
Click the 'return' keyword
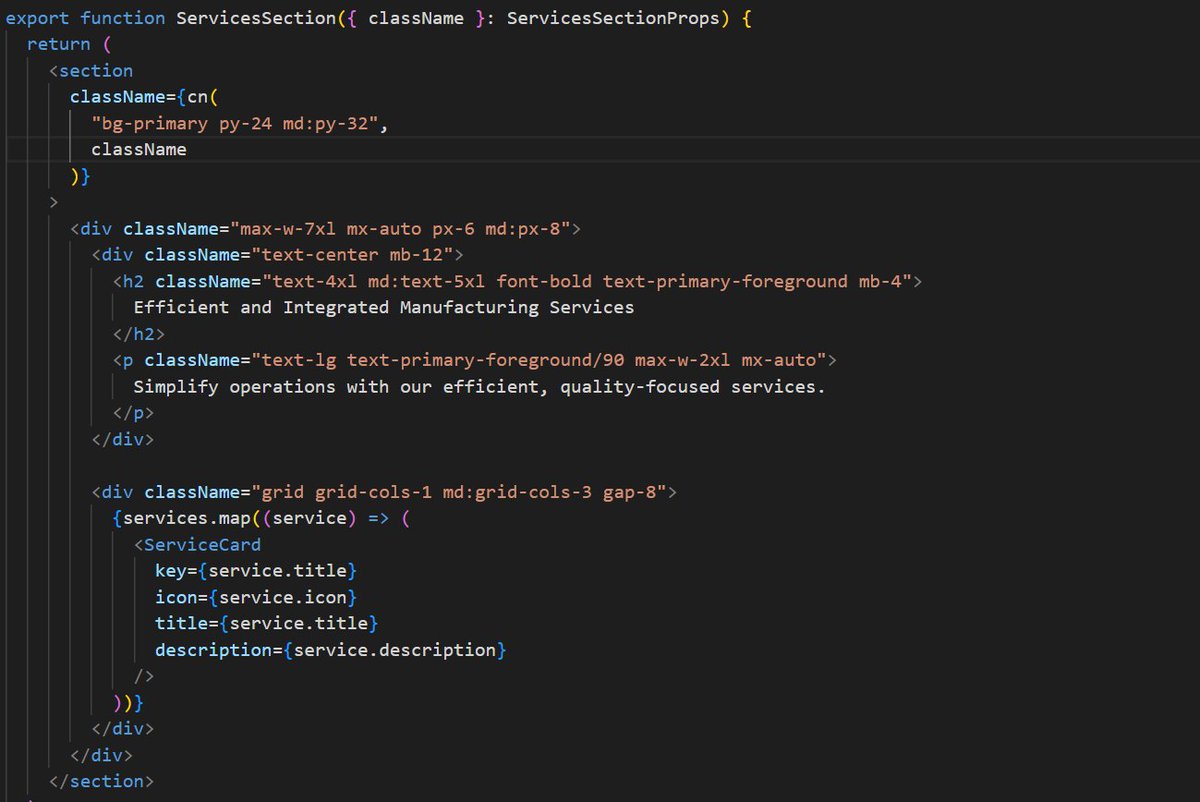[59, 44]
